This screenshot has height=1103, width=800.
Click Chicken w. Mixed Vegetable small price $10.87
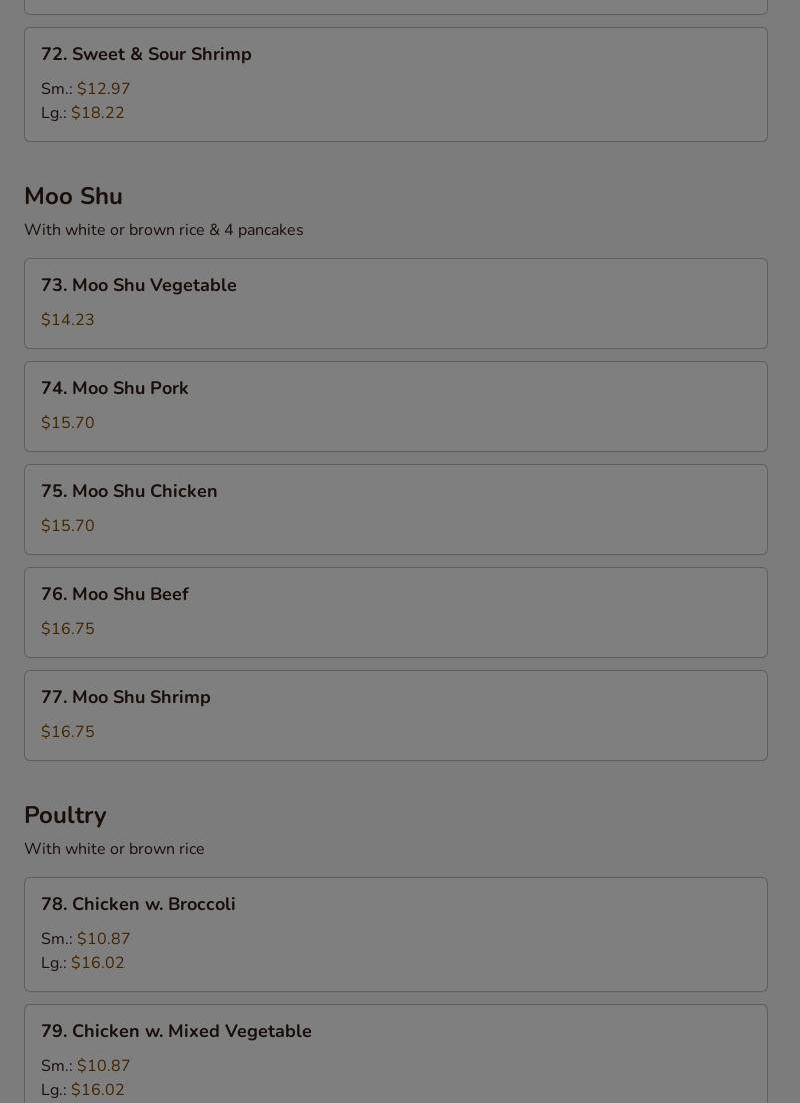coord(103,1066)
